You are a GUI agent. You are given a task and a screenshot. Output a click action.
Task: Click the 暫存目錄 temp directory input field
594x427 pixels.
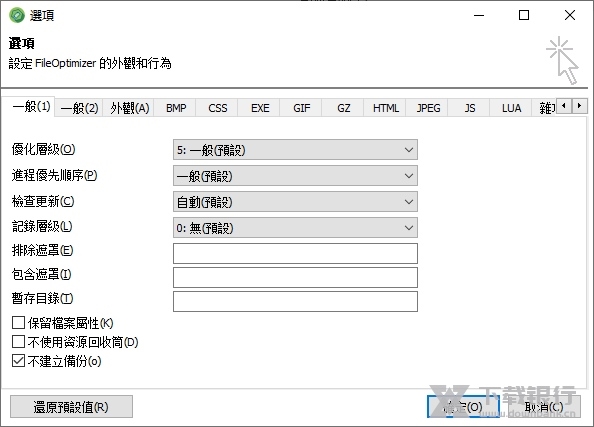(295, 302)
